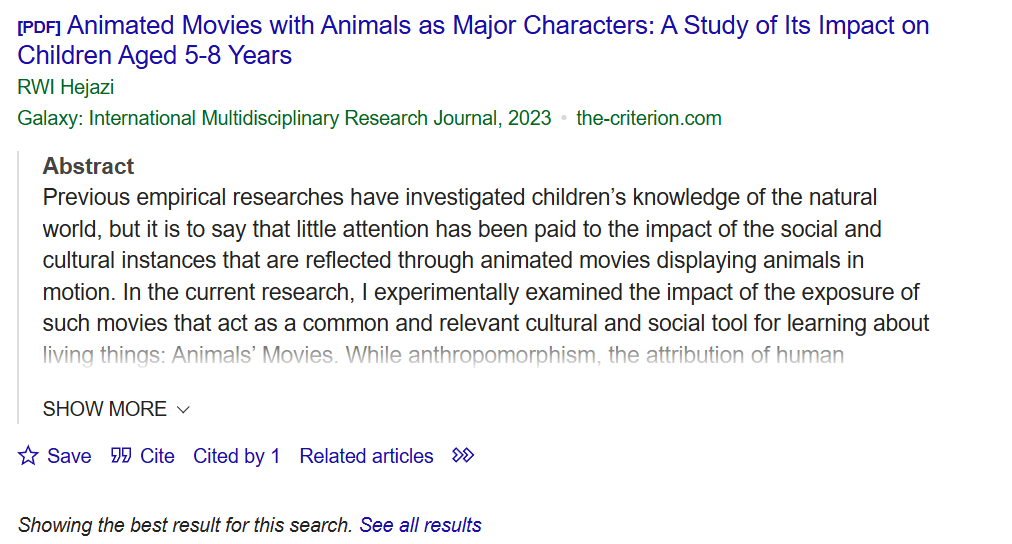Follow the See all results link
The height and width of the screenshot is (544, 1012).
tap(420, 525)
